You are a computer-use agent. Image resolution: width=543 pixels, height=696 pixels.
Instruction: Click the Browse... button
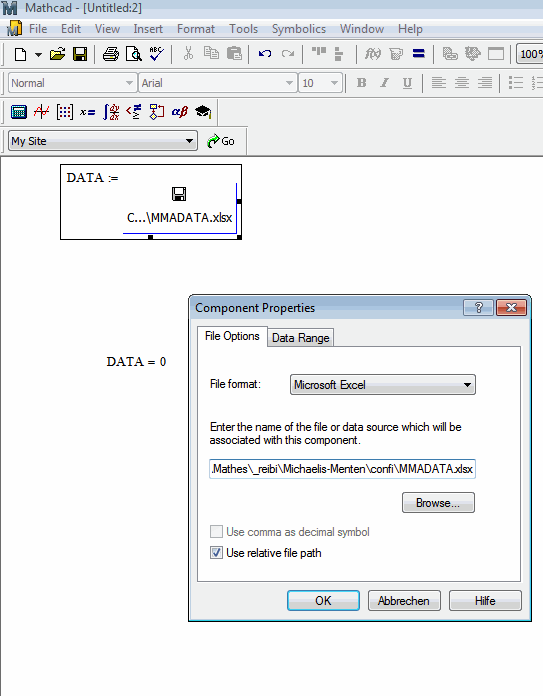click(438, 502)
